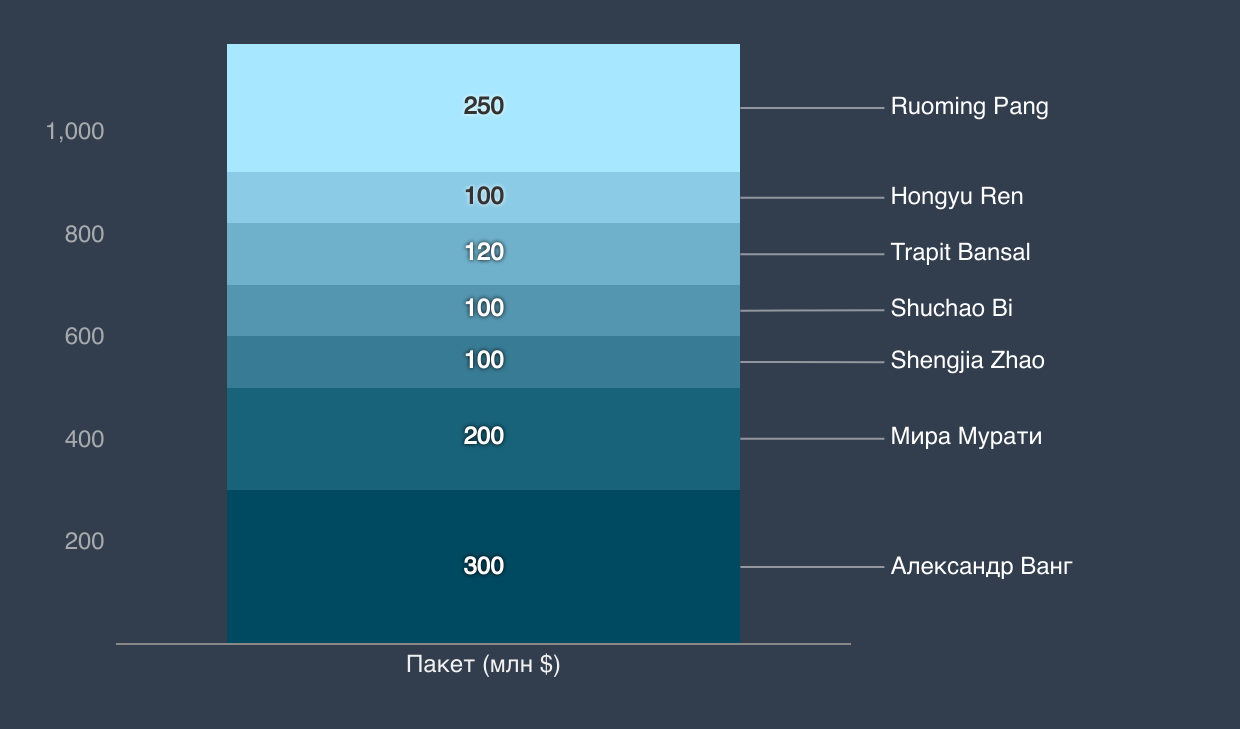Select the Ruoming Pang segment labeled 250
Image resolution: width=1240 pixels, height=729 pixels.
(x=483, y=108)
